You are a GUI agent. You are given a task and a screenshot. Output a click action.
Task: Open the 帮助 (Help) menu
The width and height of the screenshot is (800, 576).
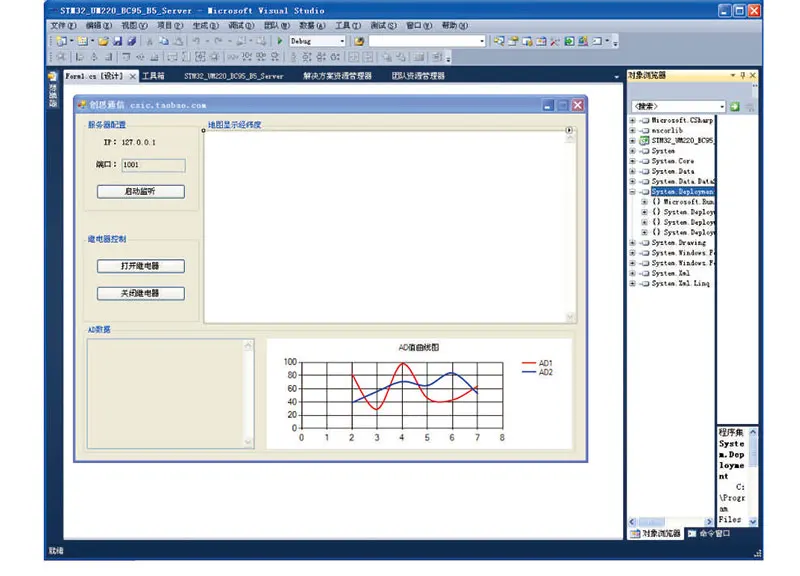pyautogui.click(x=455, y=26)
